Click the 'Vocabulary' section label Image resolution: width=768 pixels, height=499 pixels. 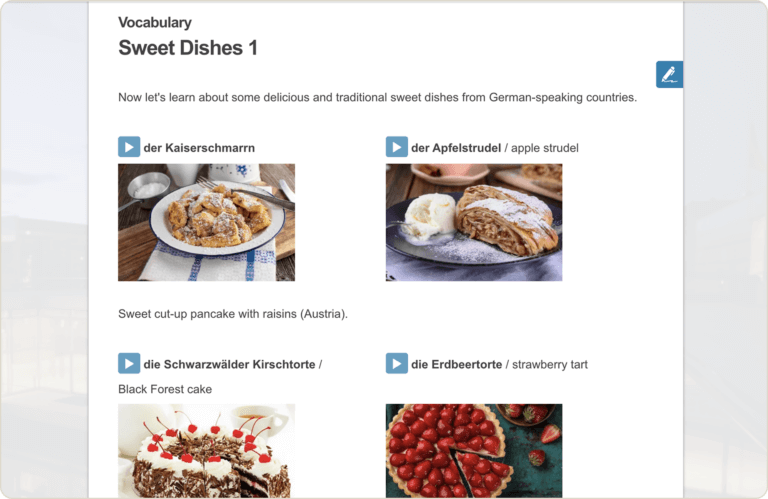155,22
